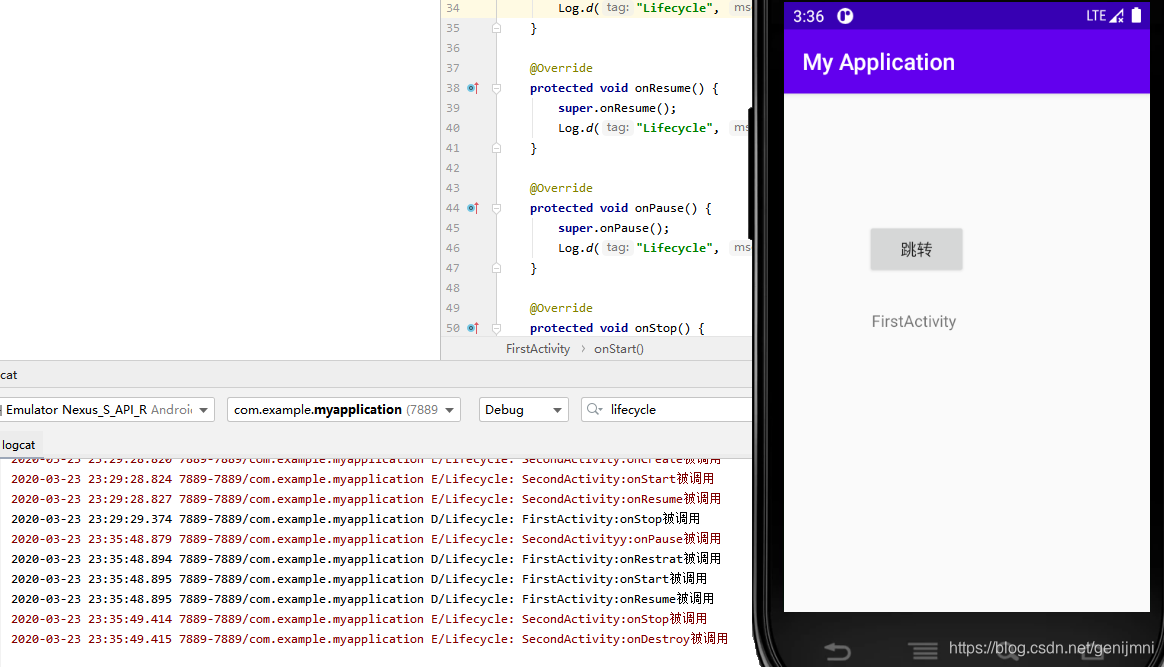
Task: Click the super.onPause() call in code
Action: click(x=613, y=229)
